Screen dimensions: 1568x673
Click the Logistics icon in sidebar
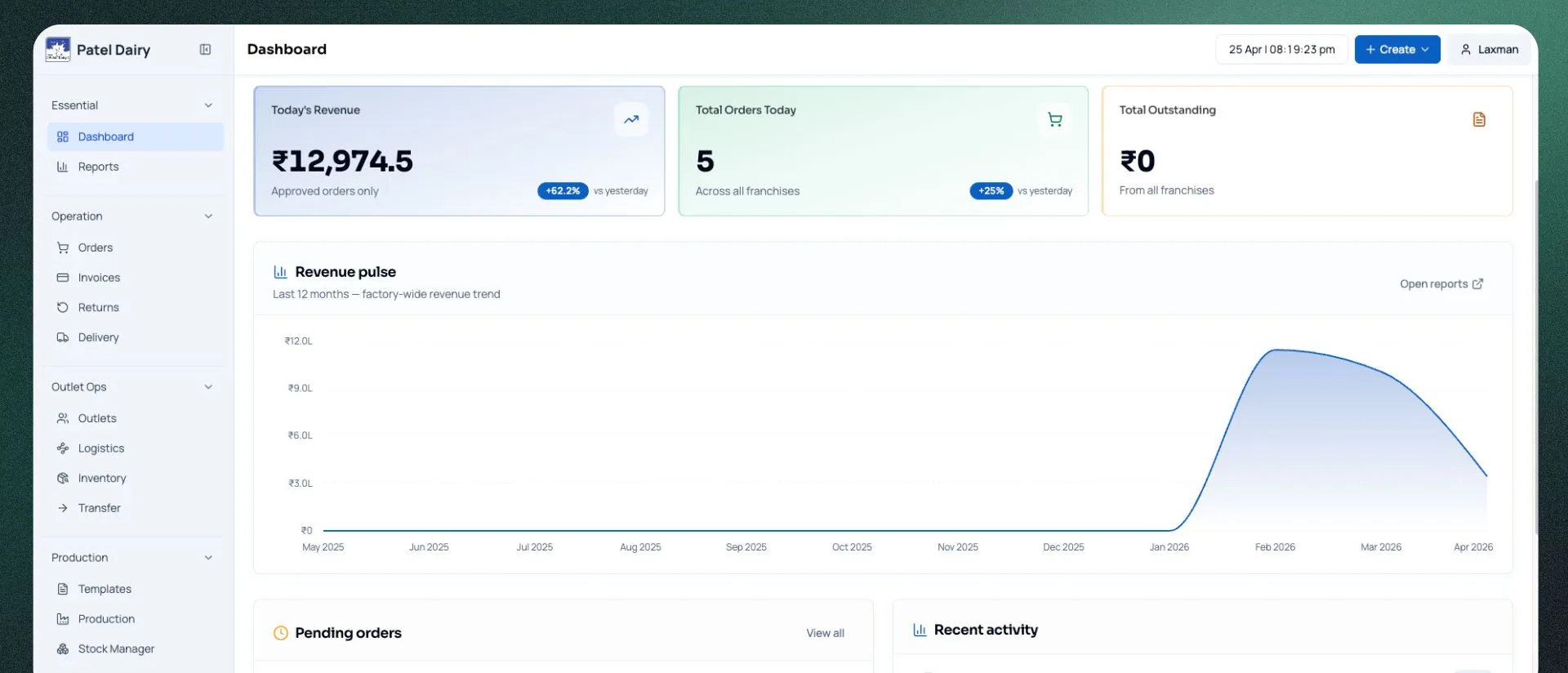click(x=63, y=448)
